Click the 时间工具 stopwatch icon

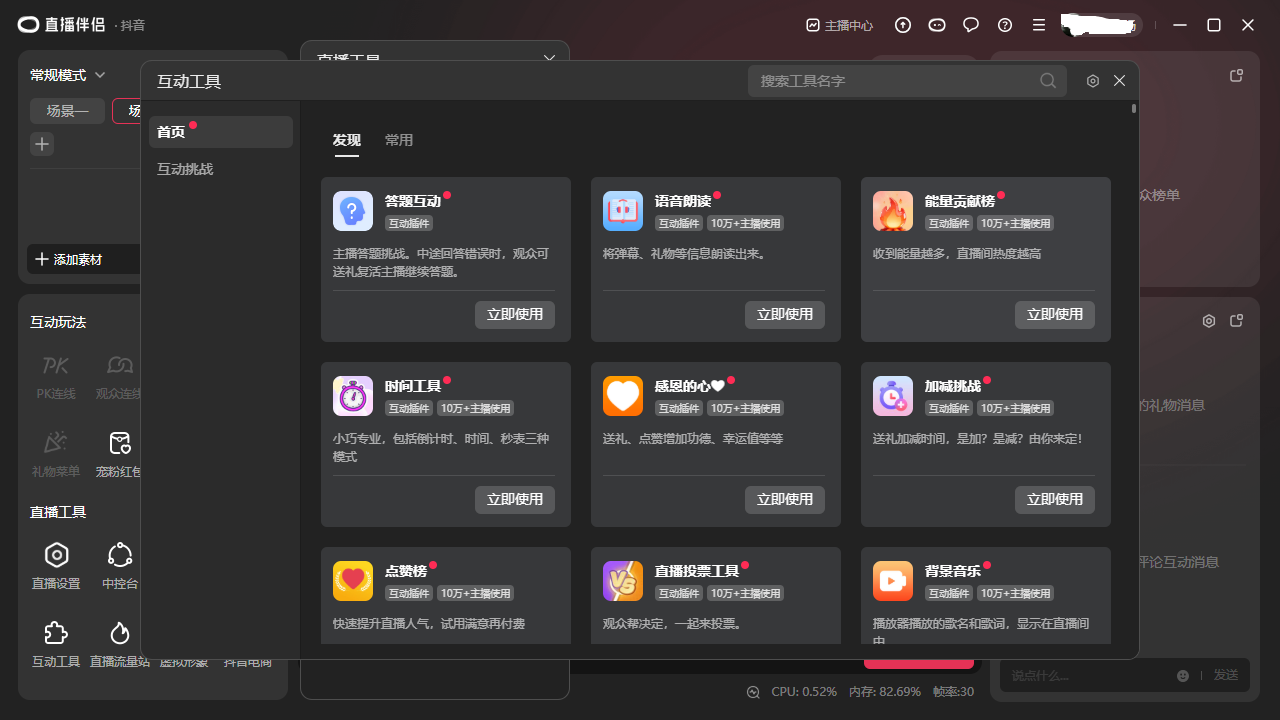tap(353, 396)
